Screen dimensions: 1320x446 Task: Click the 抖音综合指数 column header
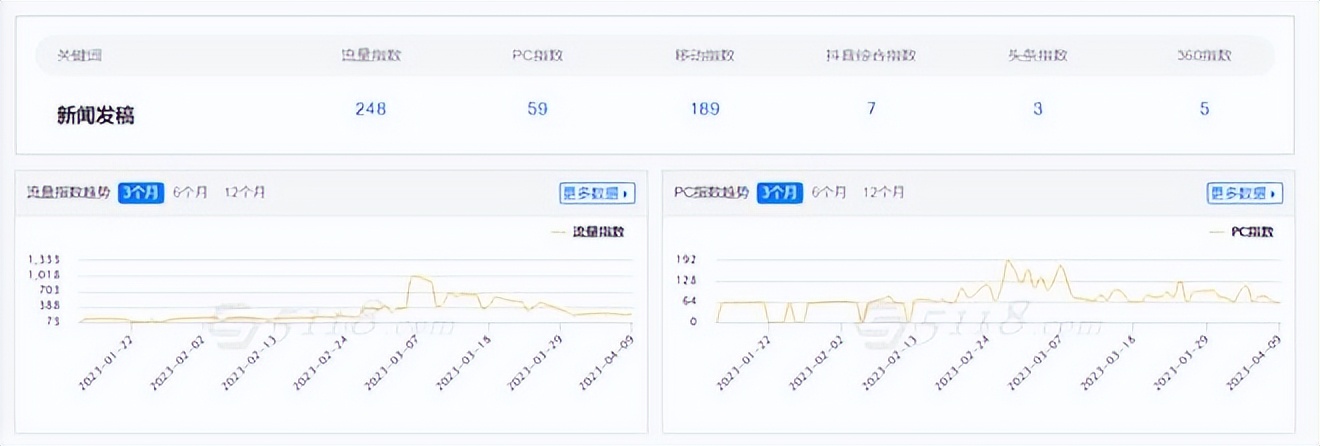[x=871, y=56]
